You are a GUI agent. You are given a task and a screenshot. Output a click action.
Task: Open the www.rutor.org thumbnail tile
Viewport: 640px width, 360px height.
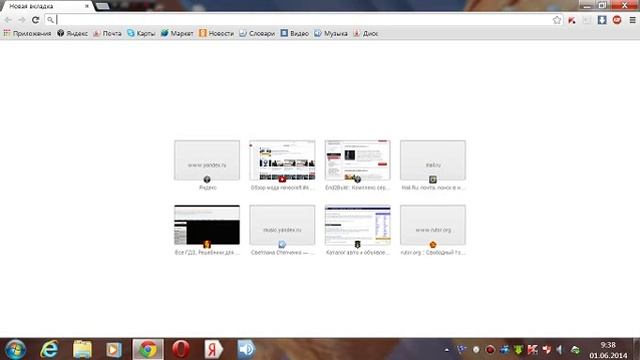[x=433, y=225]
